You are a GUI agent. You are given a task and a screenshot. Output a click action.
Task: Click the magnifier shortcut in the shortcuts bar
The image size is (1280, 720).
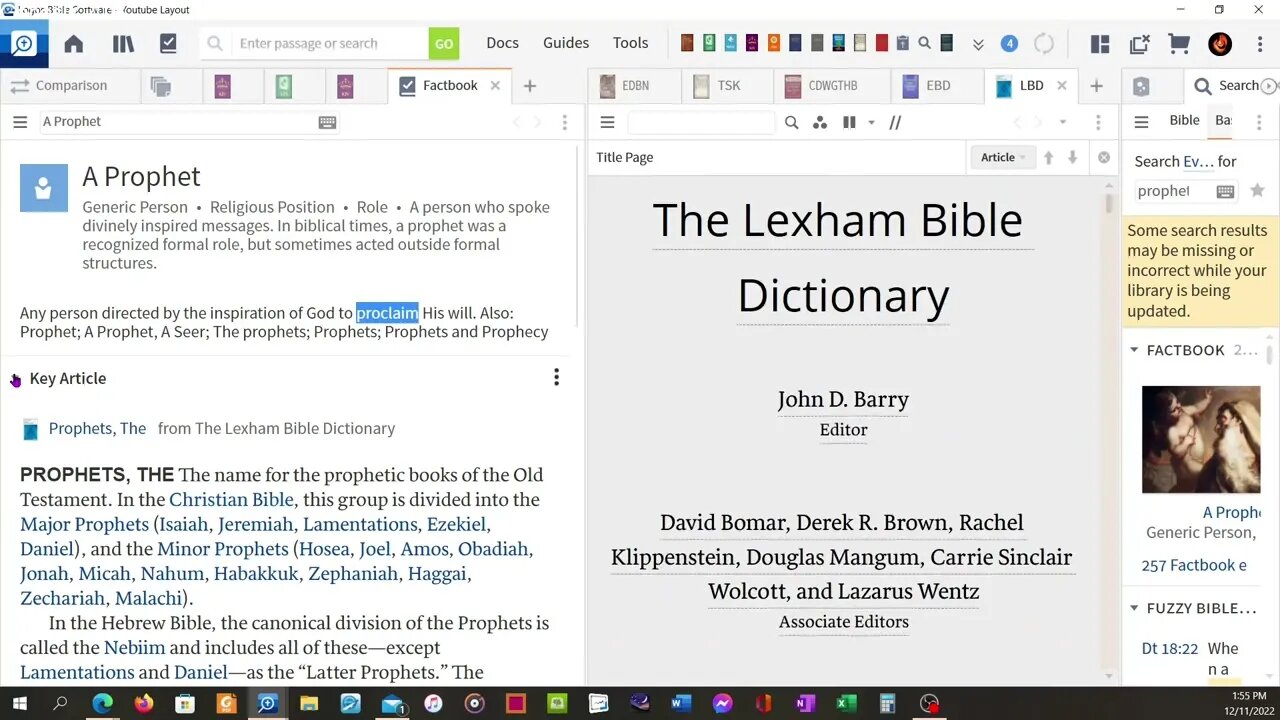coord(924,43)
